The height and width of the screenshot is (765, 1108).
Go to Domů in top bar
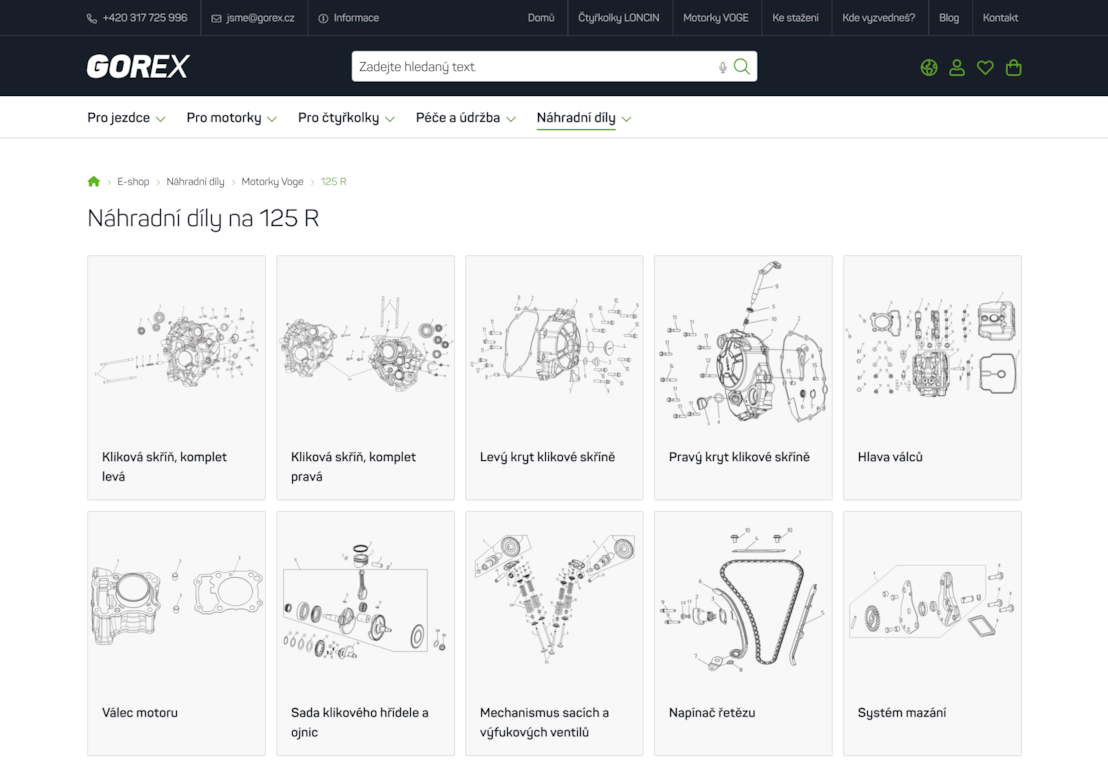coord(541,18)
